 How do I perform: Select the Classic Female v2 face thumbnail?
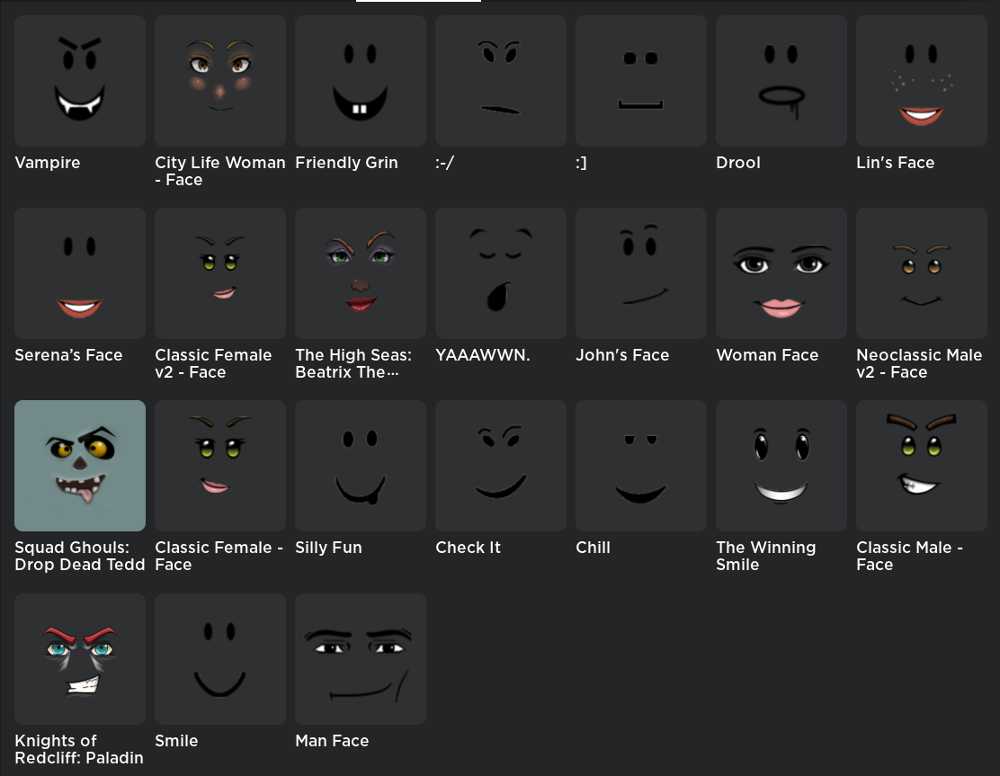point(220,274)
